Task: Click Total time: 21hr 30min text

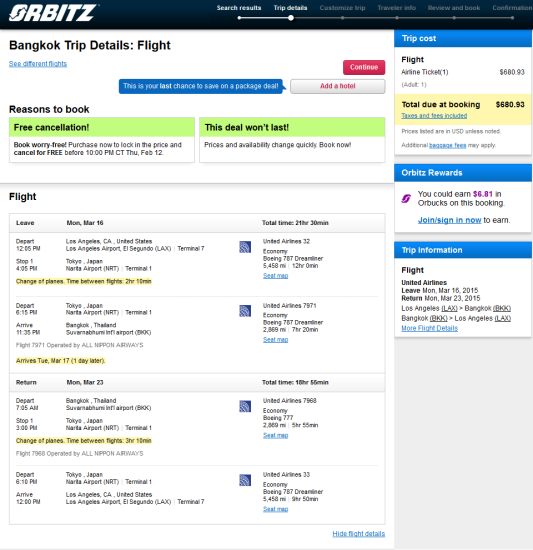Action: click(x=295, y=223)
